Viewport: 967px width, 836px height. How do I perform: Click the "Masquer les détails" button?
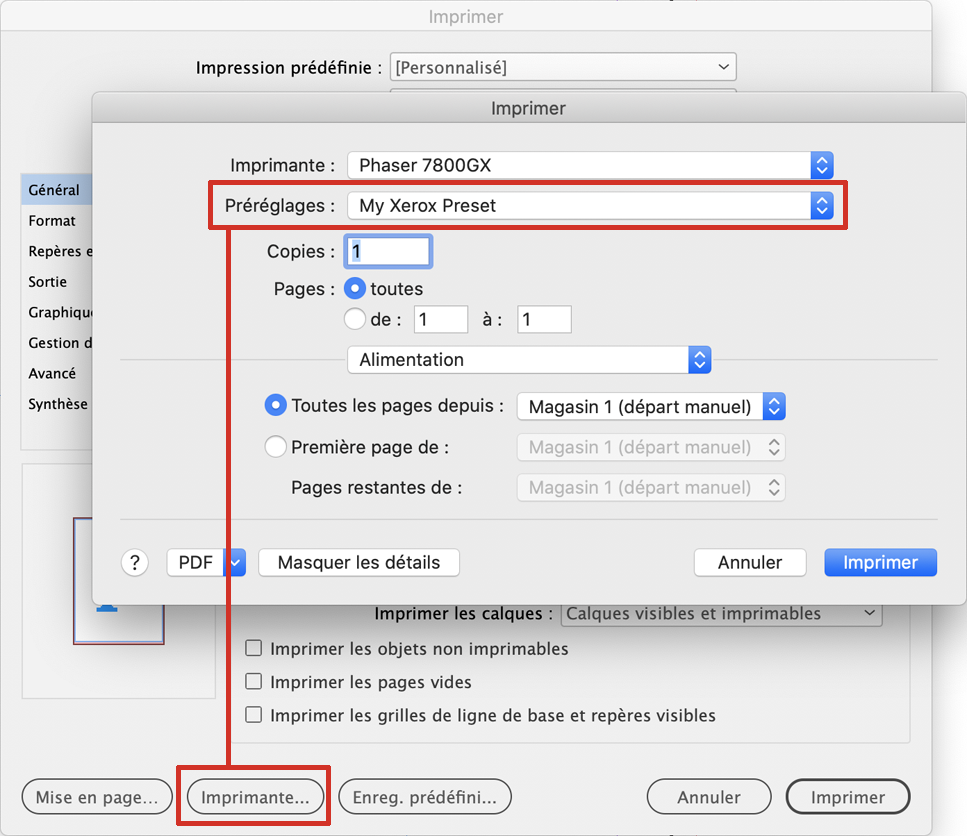coord(358,562)
